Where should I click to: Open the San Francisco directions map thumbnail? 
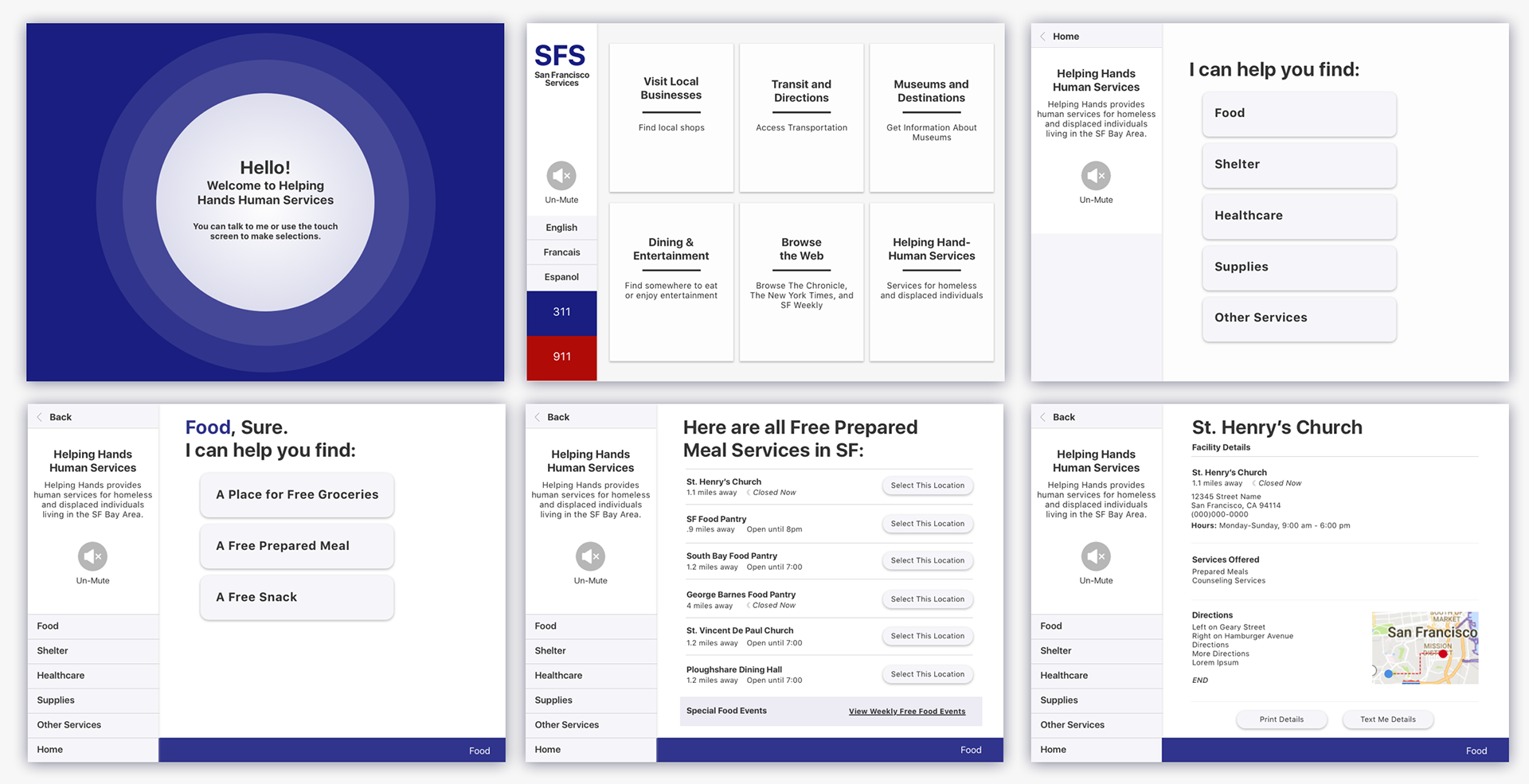(1425, 648)
